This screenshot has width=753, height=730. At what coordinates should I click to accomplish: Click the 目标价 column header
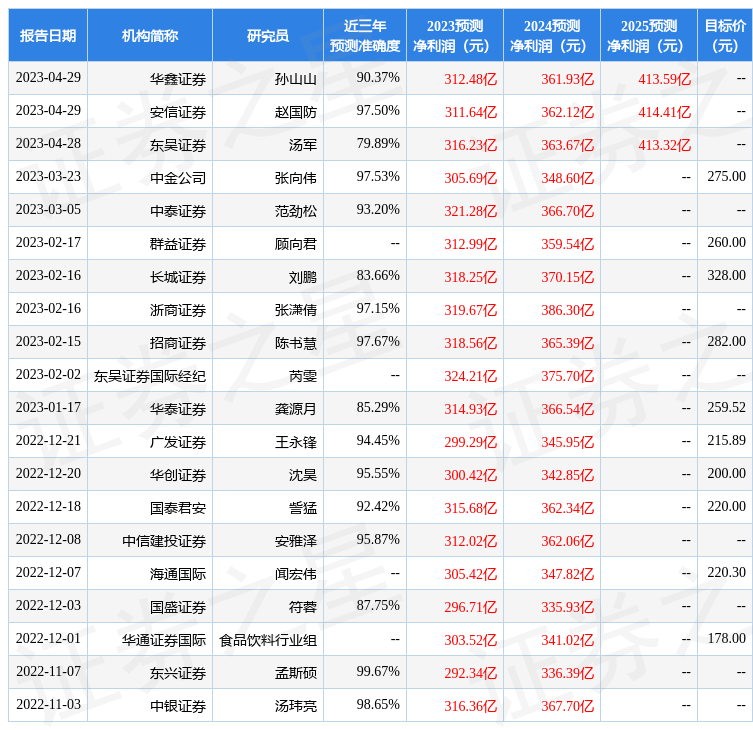coord(725,36)
